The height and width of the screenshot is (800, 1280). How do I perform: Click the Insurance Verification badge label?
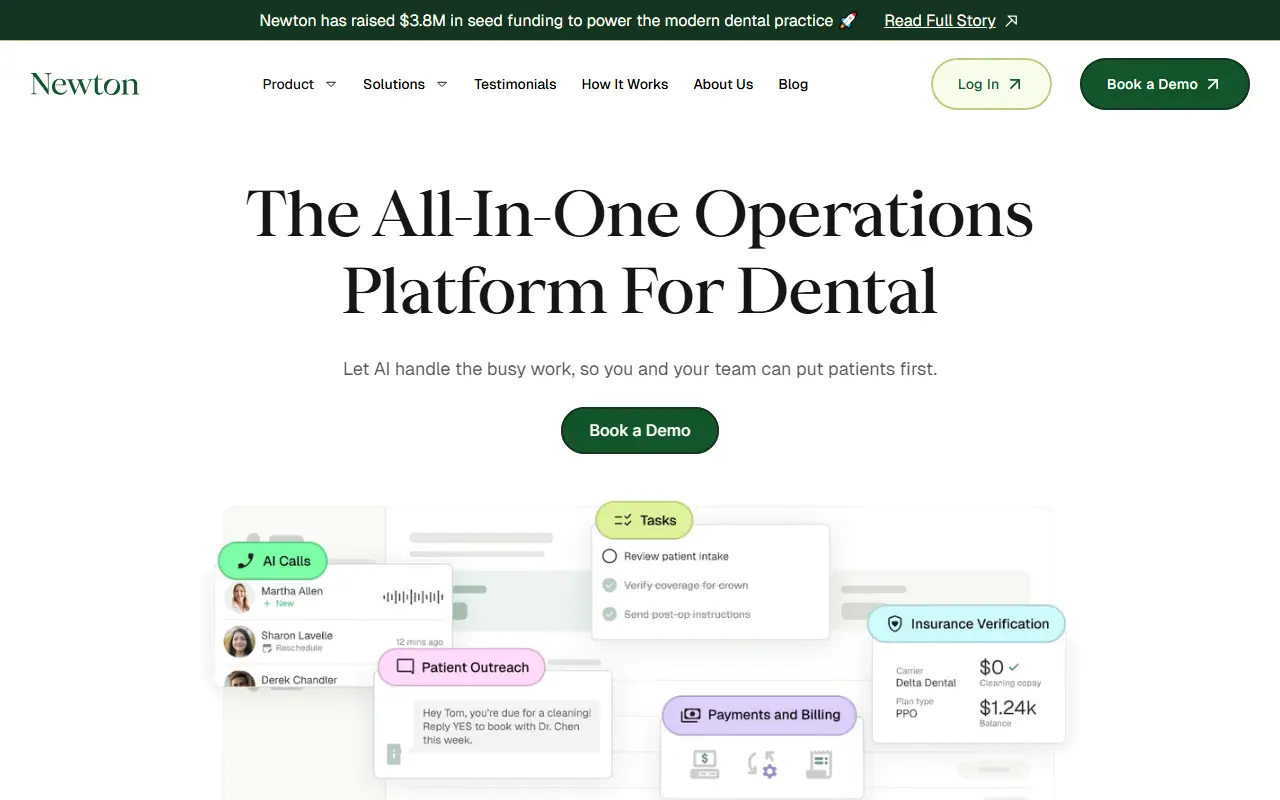point(980,624)
